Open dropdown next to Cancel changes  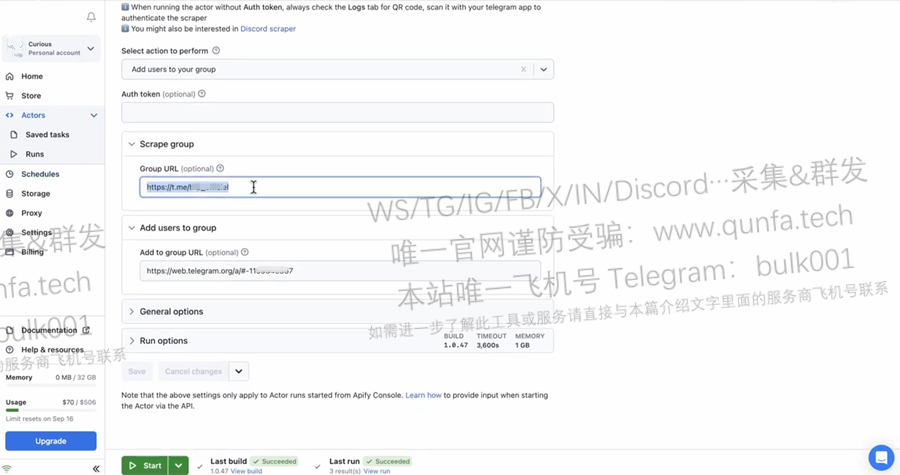tap(239, 371)
